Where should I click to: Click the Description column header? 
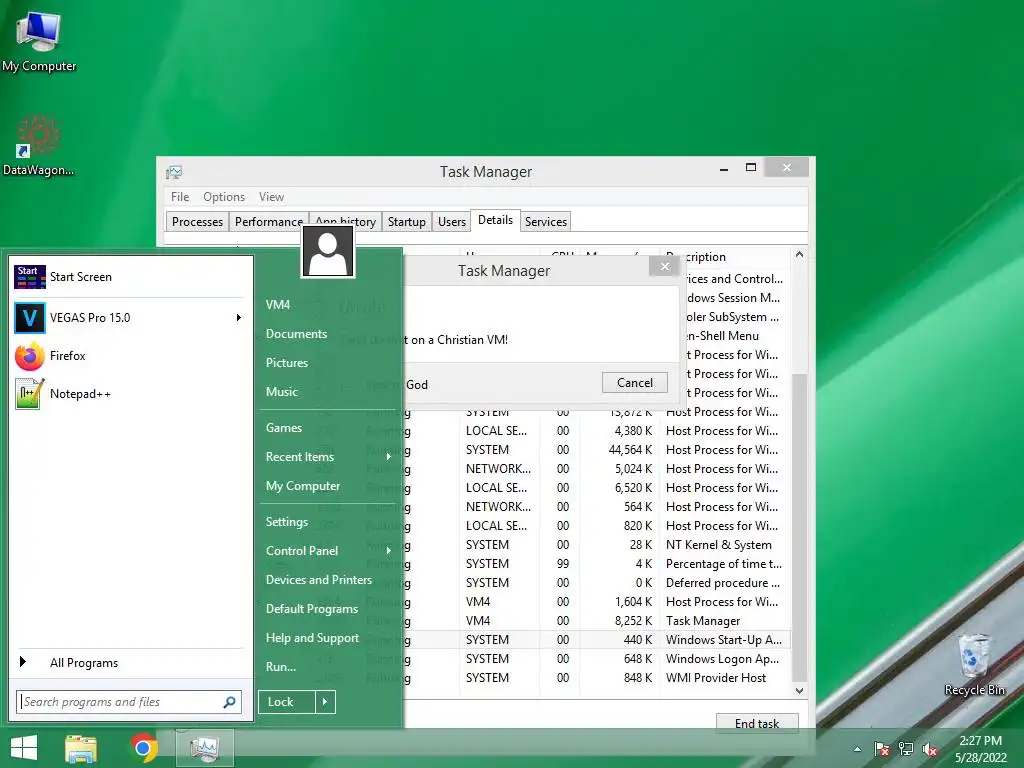[x=725, y=257]
